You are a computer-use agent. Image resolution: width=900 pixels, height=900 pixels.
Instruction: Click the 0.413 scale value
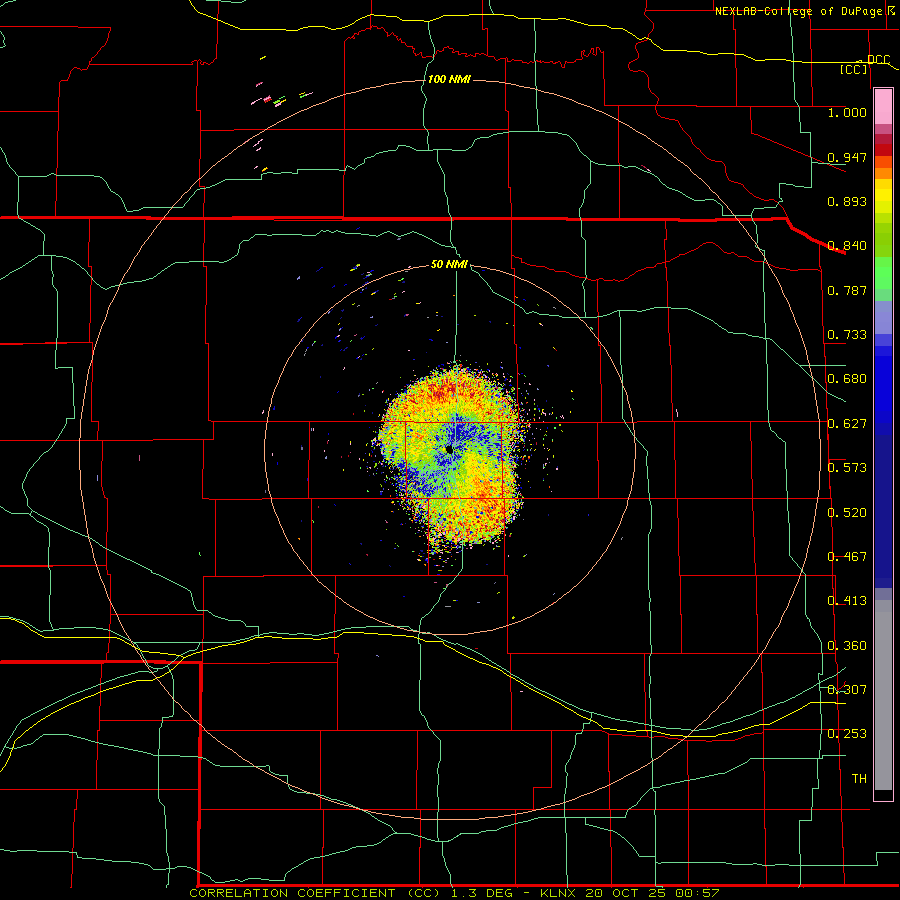click(847, 601)
